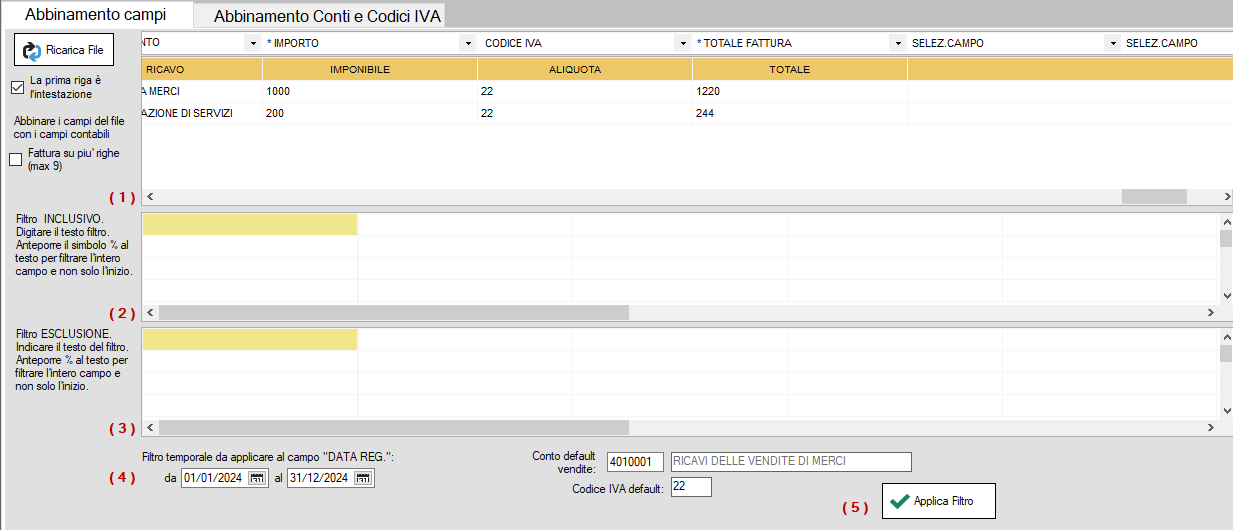Click the 'Conto default vendite' code field
This screenshot has width=1233, height=530.
tap(635, 461)
